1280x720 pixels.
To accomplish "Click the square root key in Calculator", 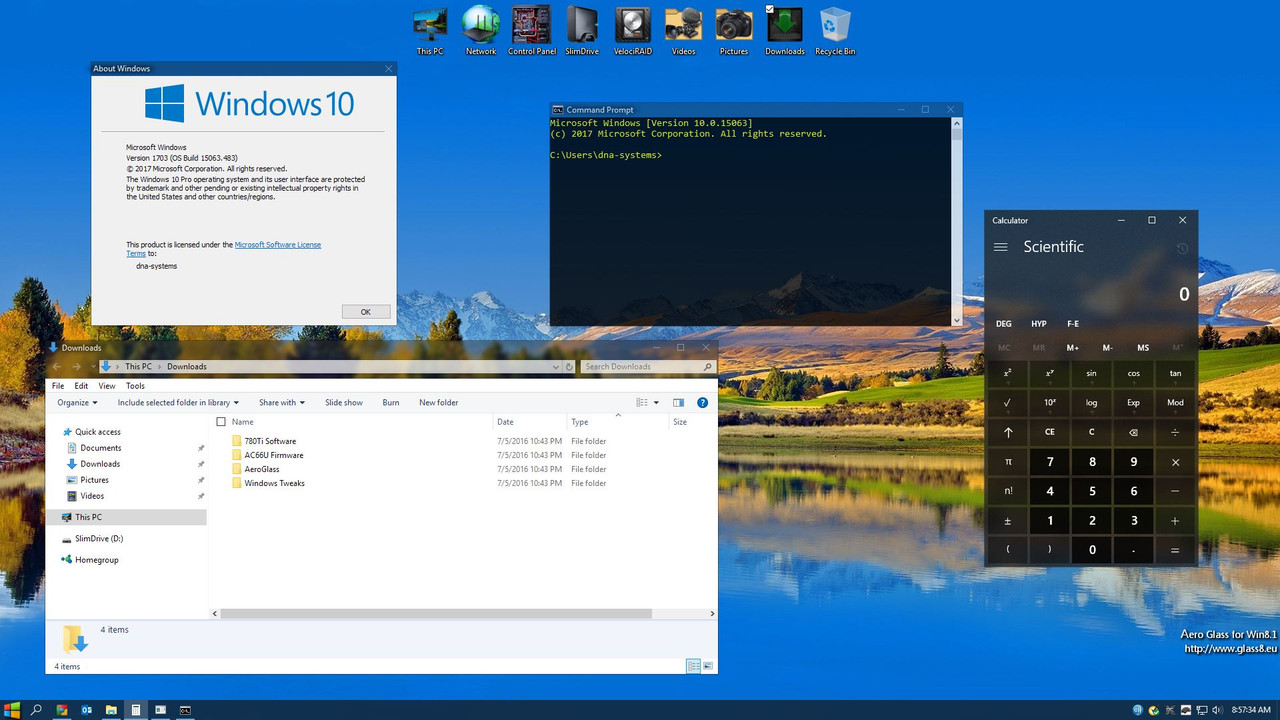I will [x=1008, y=402].
